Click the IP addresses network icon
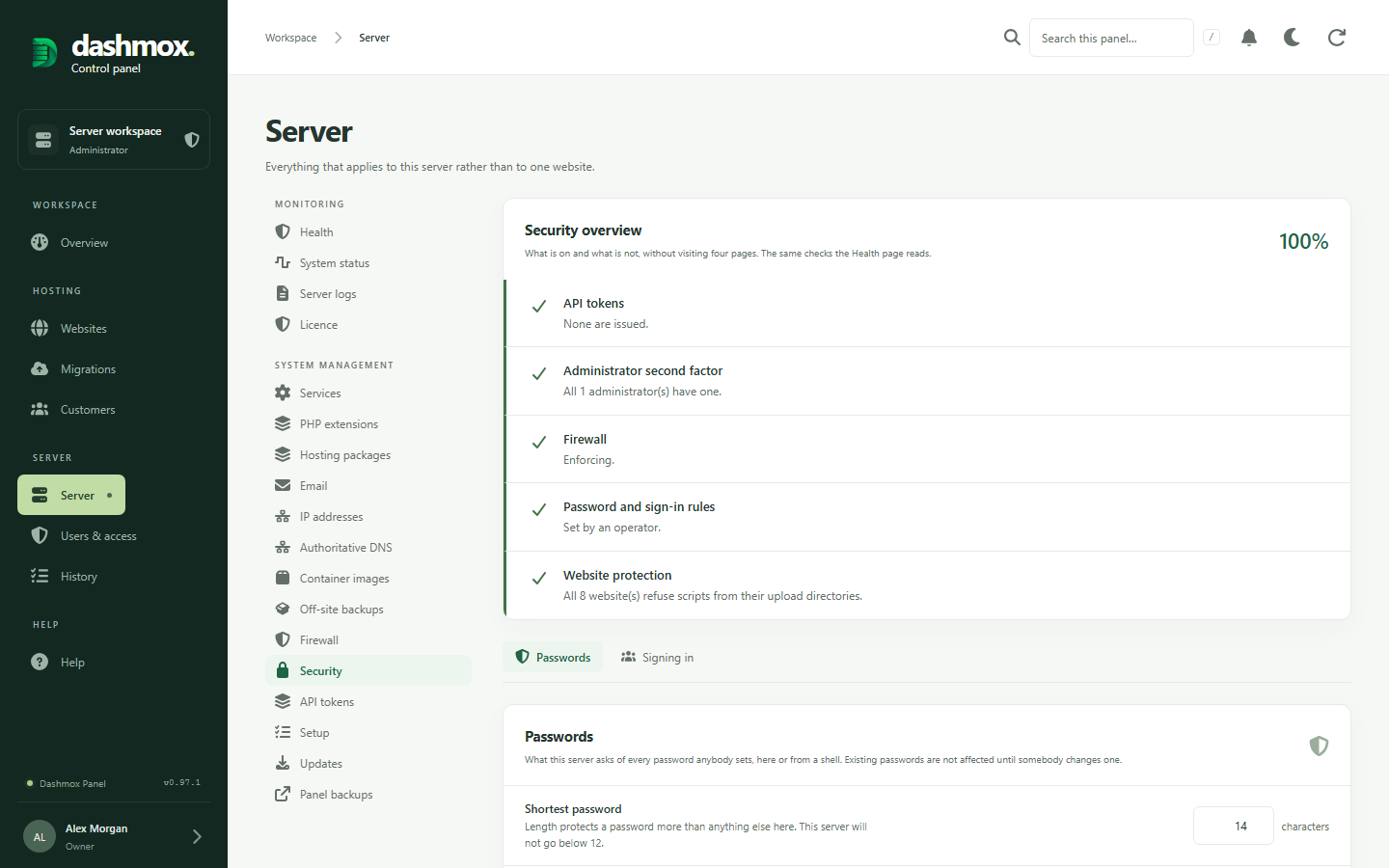Image resolution: width=1389 pixels, height=868 pixels. tap(283, 516)
